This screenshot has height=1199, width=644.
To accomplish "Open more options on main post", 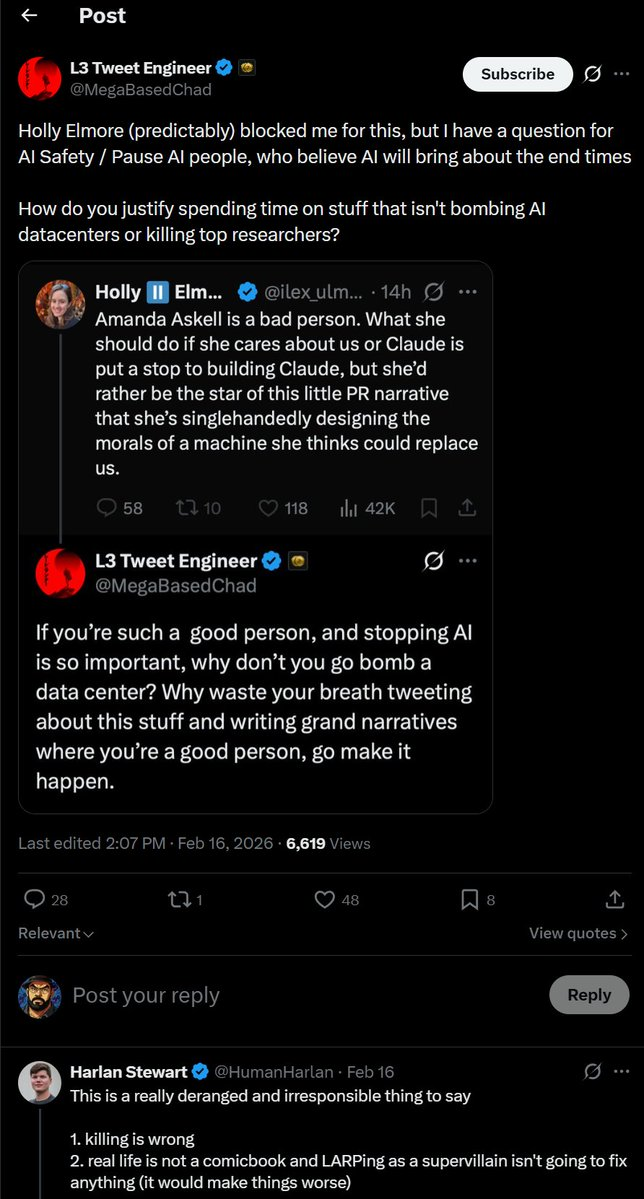I will pyautogui.click(x=623, y=74).
